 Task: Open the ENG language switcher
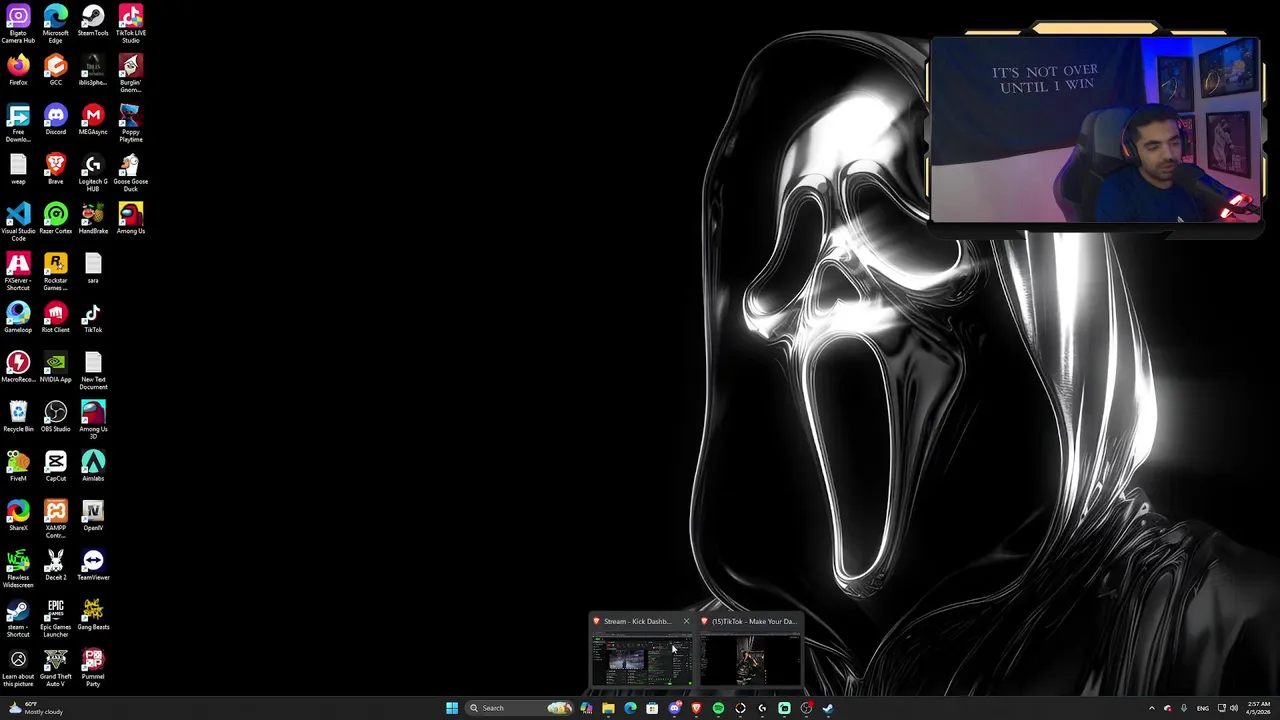coord(1203,708)
